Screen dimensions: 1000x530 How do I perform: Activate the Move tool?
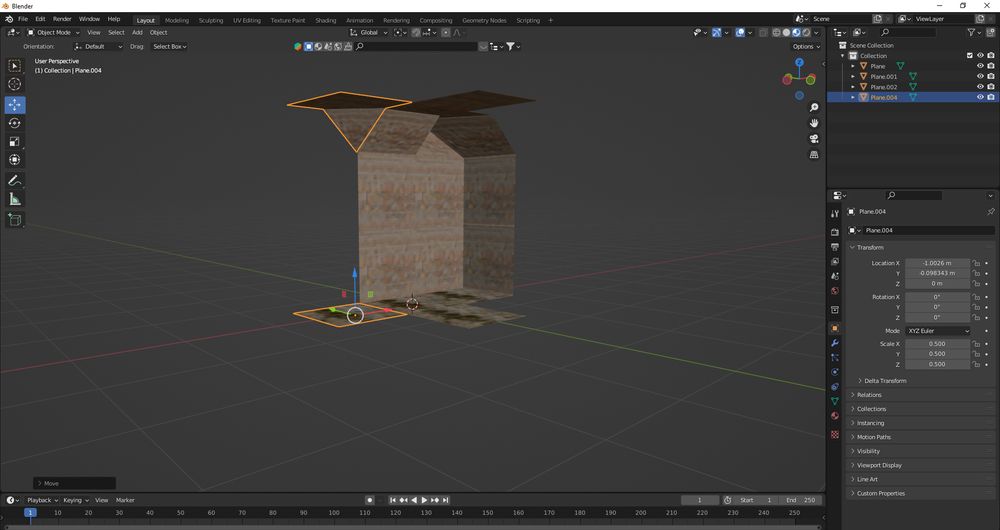coord(15,105)
